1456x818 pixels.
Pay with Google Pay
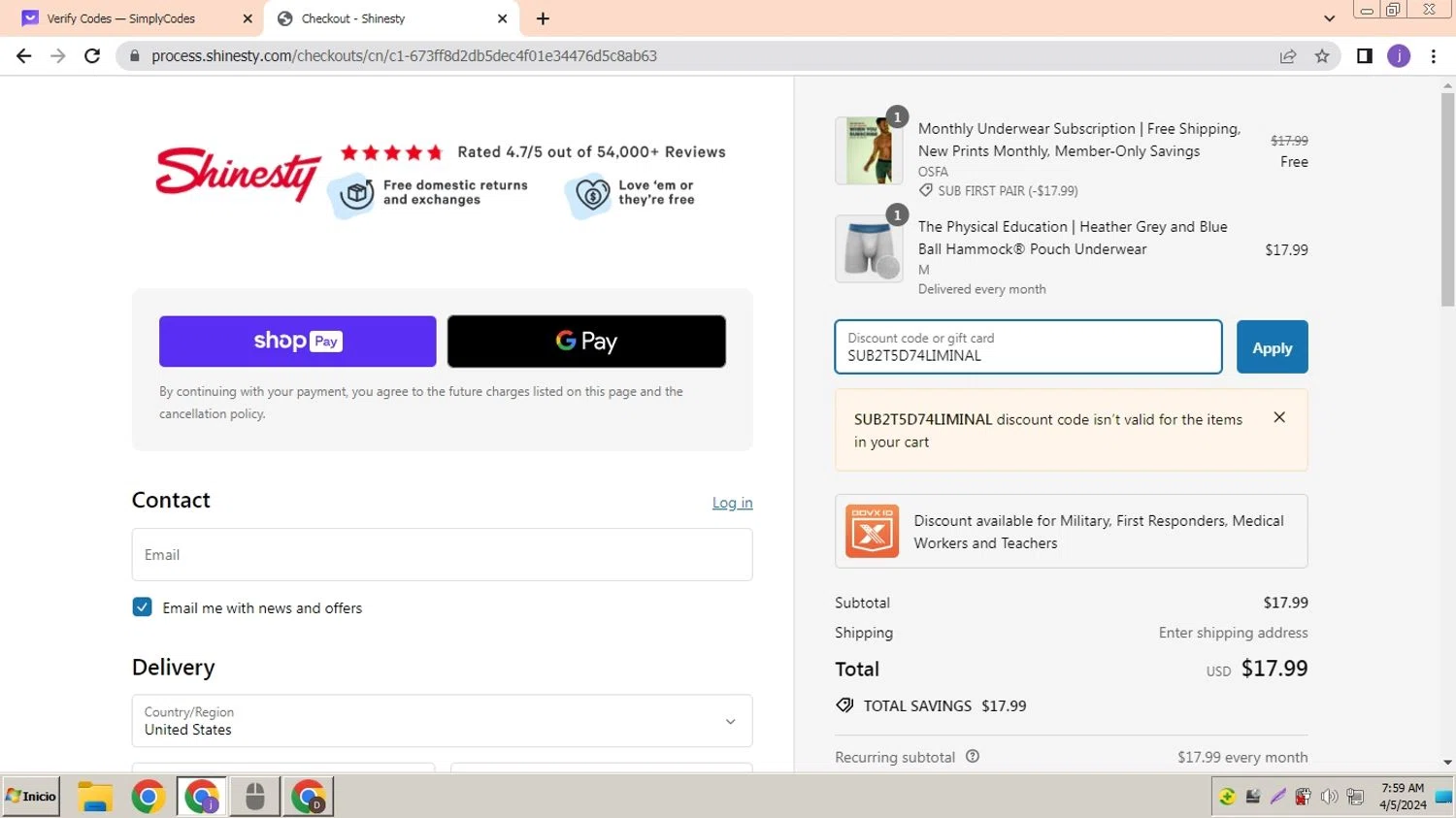pyautogui.click(x=586, y=342)
